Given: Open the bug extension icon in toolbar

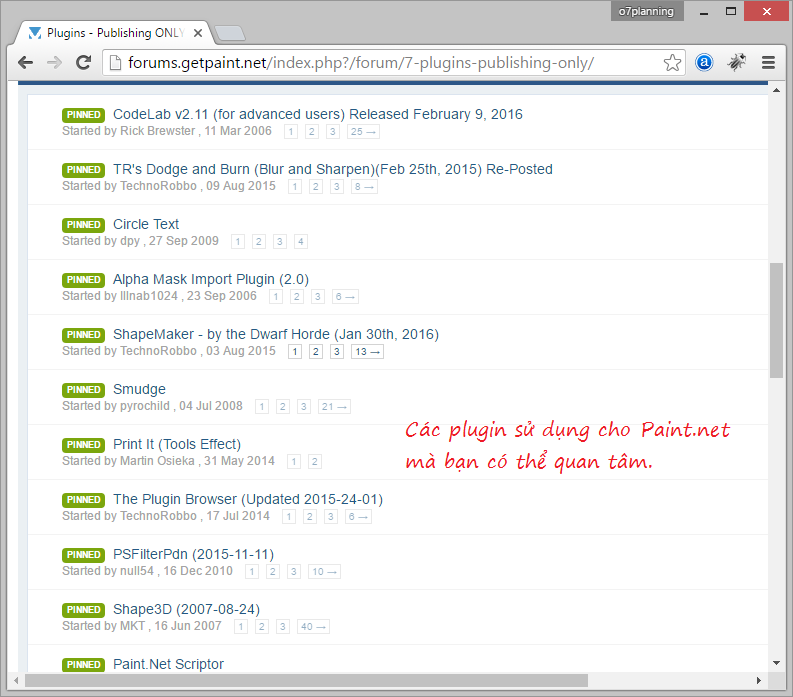Looking at the screenshot, I should point(736,63).
